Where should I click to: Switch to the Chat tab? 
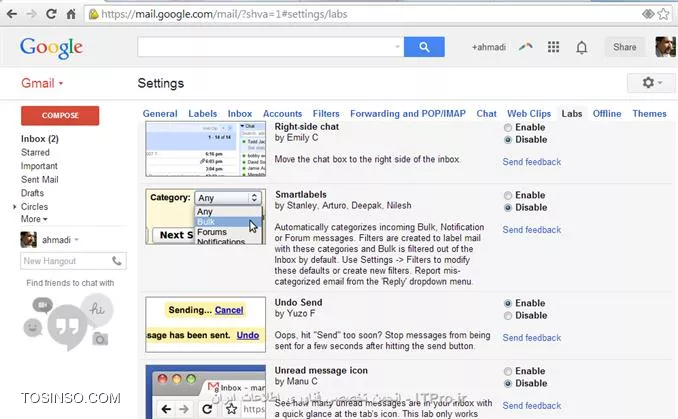486,114
